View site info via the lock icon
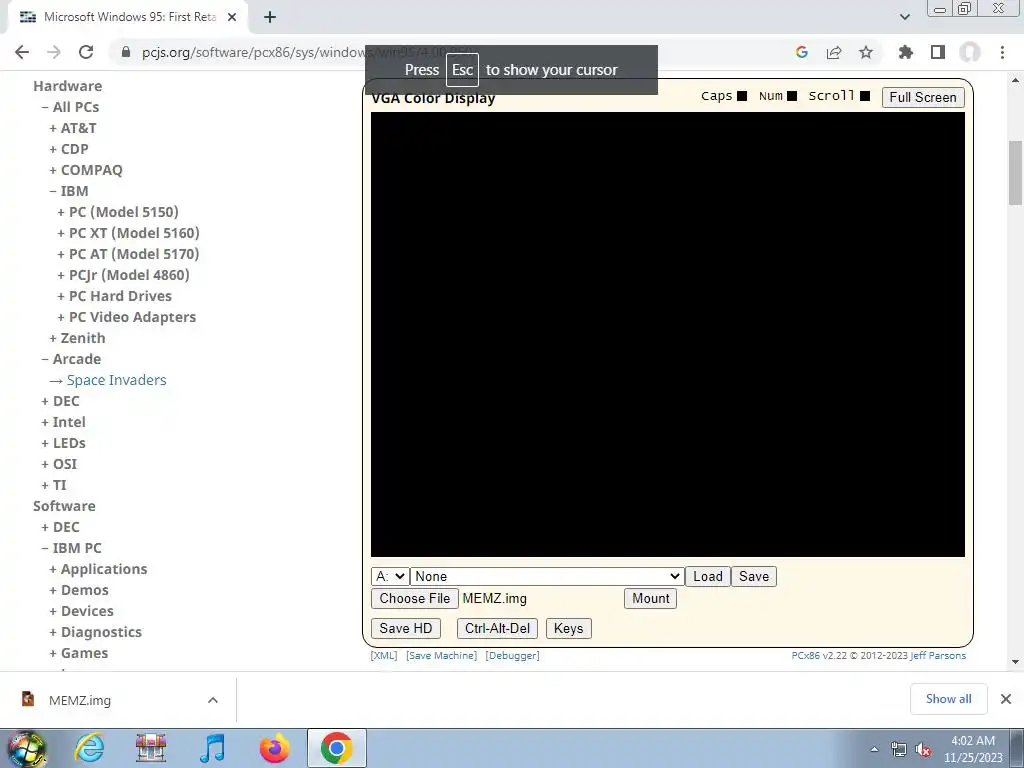 (126, 52)
